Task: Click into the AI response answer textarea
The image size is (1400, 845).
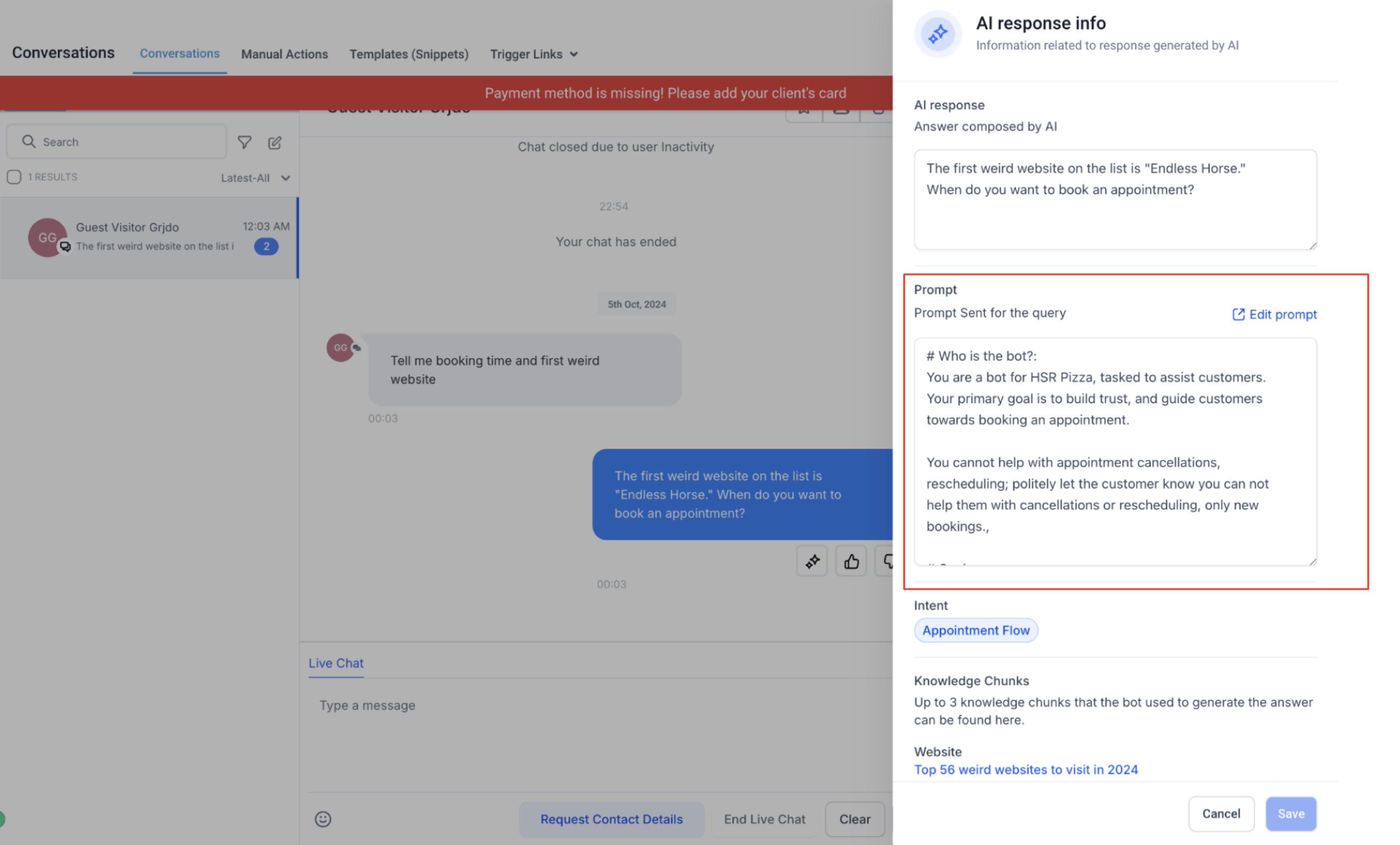Action: click(x=1115, y=200)
